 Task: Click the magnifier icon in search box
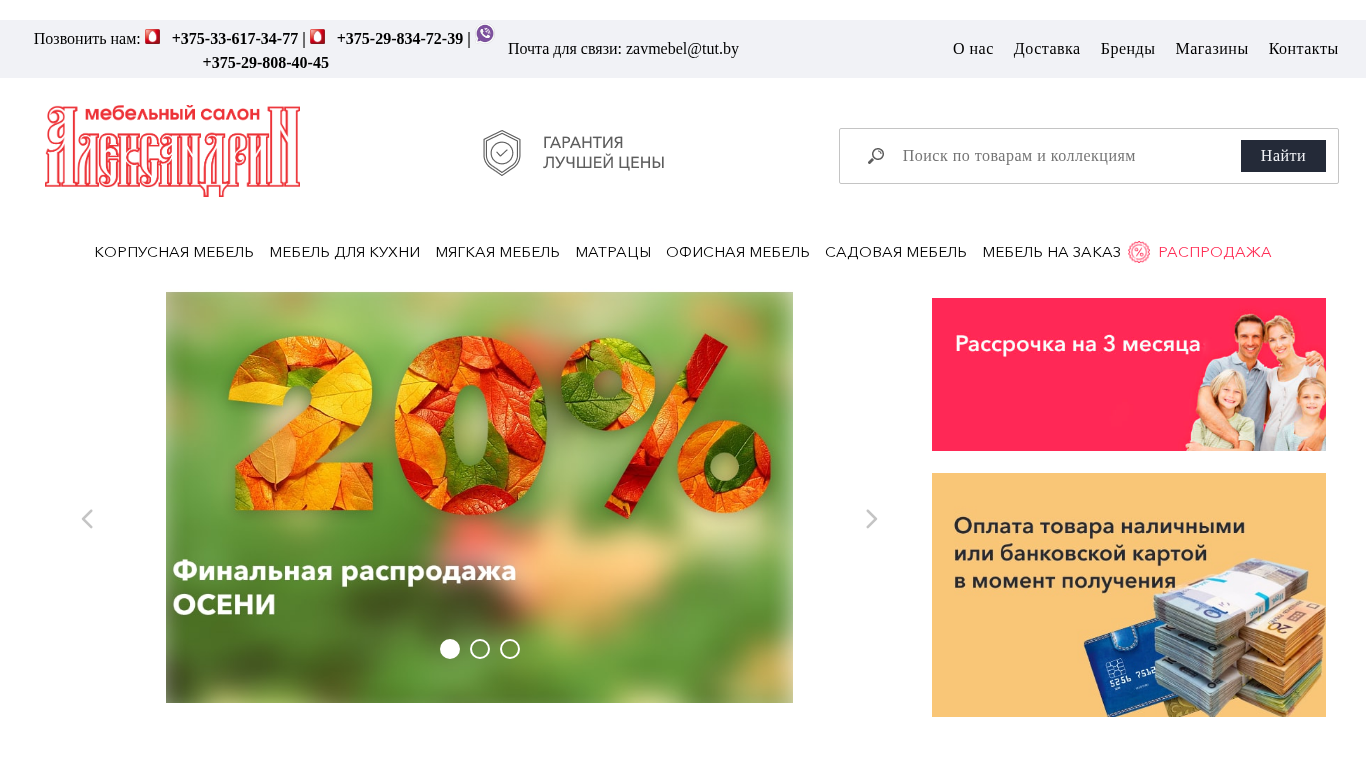click(x=876, y=156)
